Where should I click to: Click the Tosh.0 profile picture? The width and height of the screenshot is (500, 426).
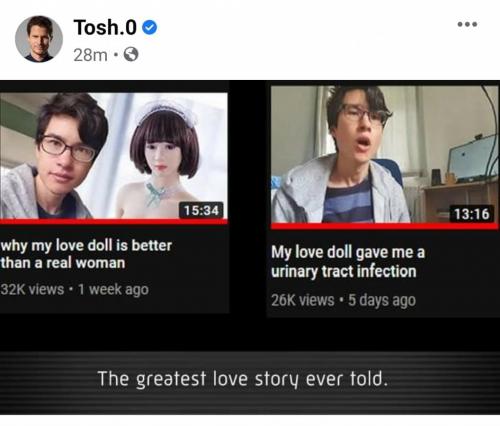coord(39,39)
